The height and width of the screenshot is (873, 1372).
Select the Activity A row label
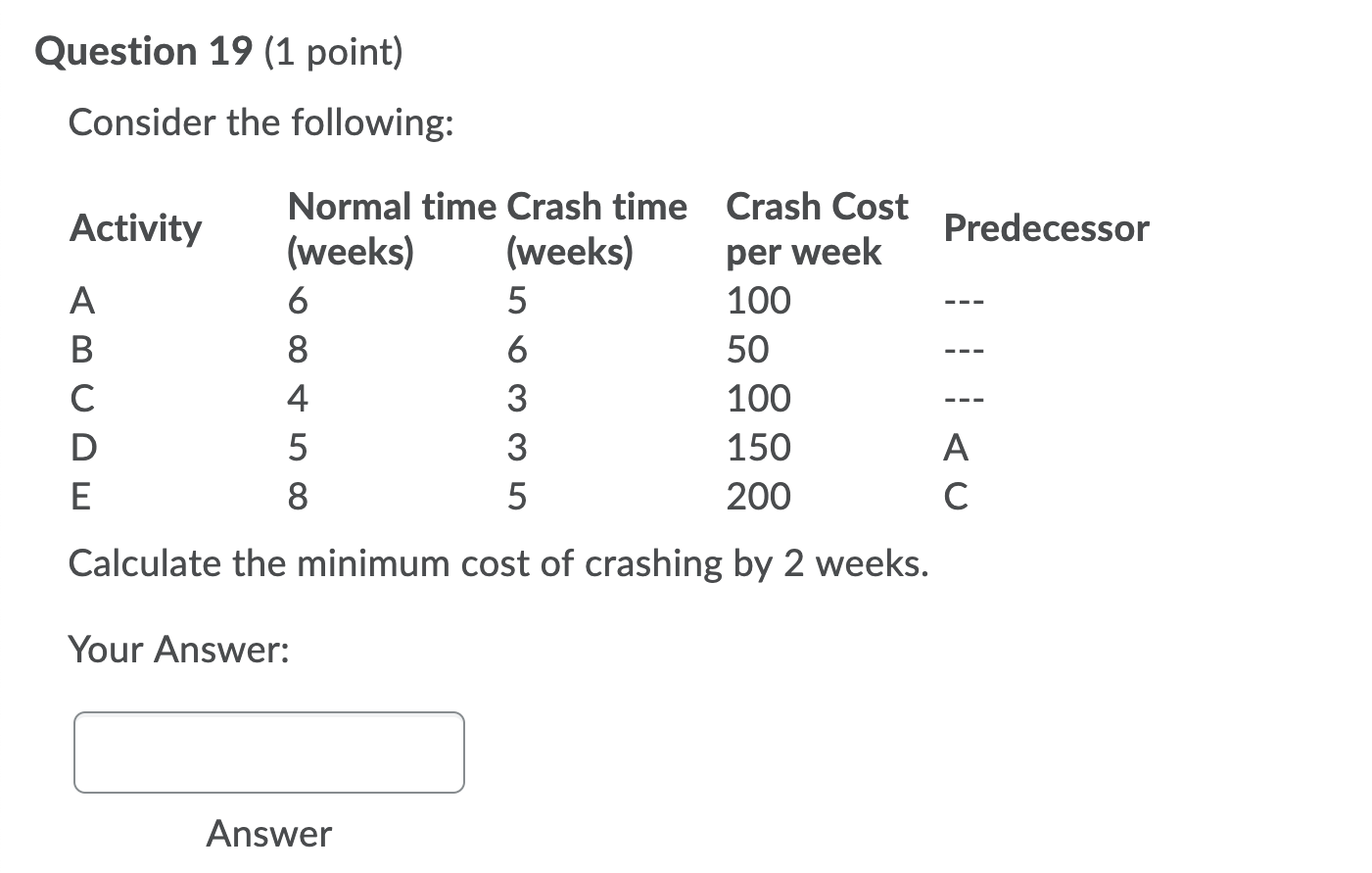tap(82, 301)
